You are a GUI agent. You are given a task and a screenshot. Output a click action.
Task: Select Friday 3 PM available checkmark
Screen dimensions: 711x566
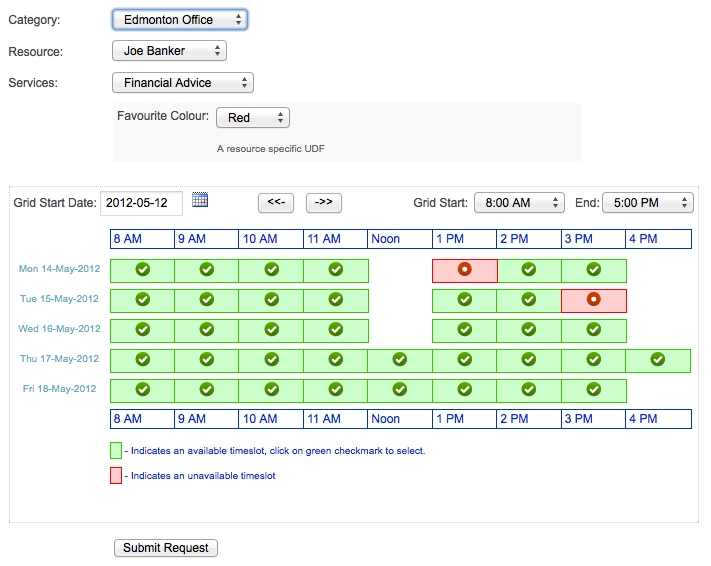[x=593, y=389]
